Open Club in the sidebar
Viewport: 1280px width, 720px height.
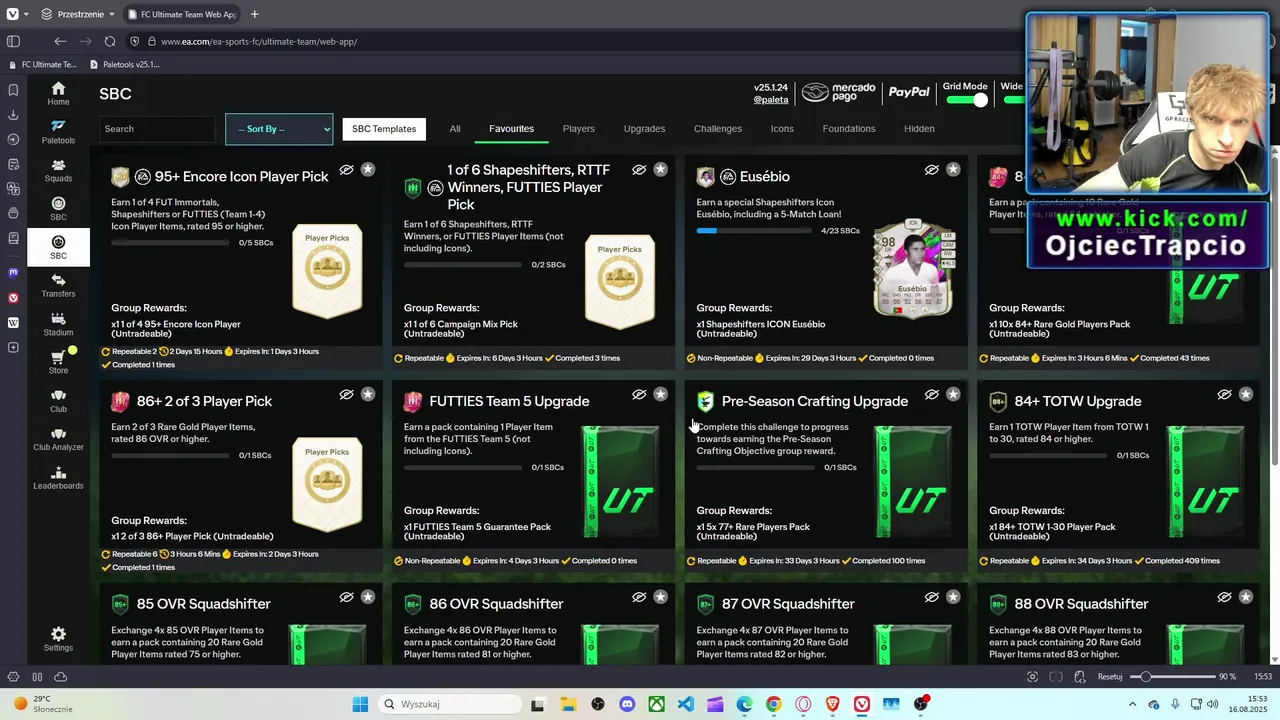tap(58, 401)
